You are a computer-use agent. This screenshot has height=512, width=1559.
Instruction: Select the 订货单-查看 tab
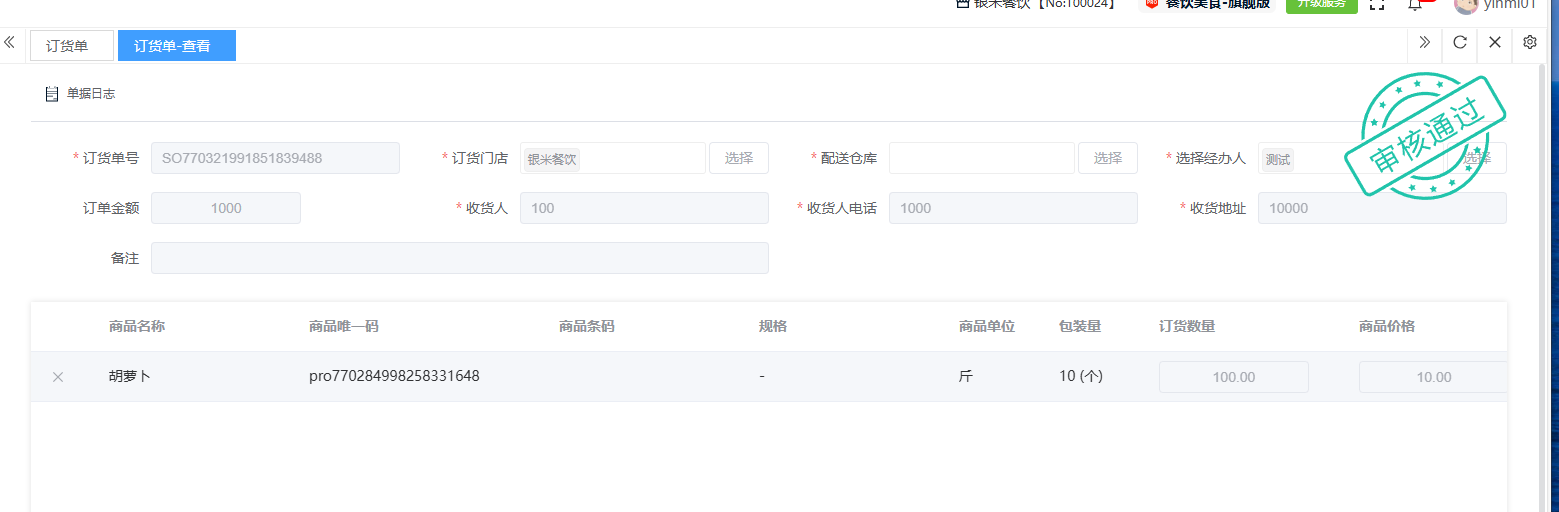pos(176,46)
